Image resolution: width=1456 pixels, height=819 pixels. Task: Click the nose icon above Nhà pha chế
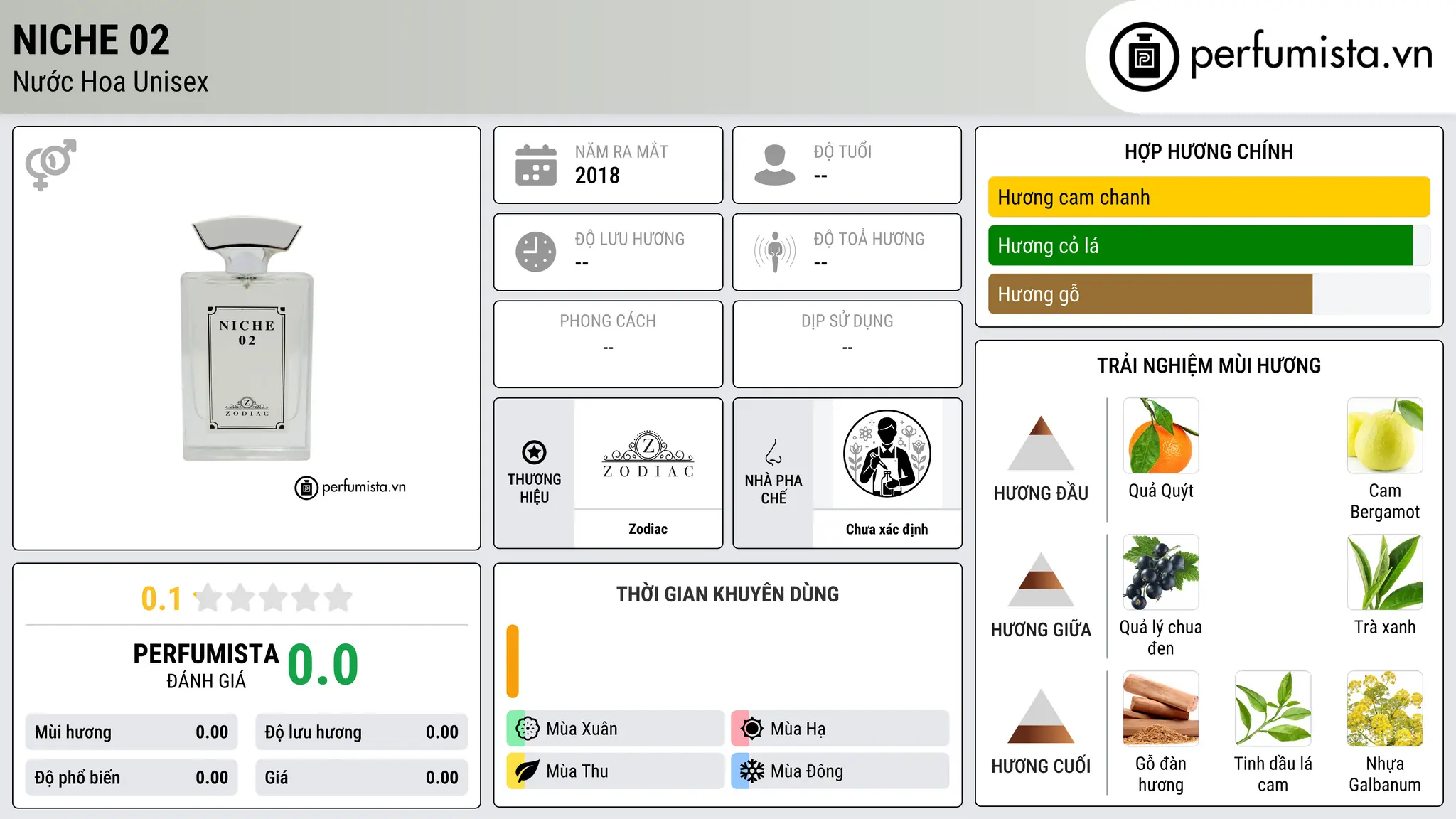tap(773, 452)
